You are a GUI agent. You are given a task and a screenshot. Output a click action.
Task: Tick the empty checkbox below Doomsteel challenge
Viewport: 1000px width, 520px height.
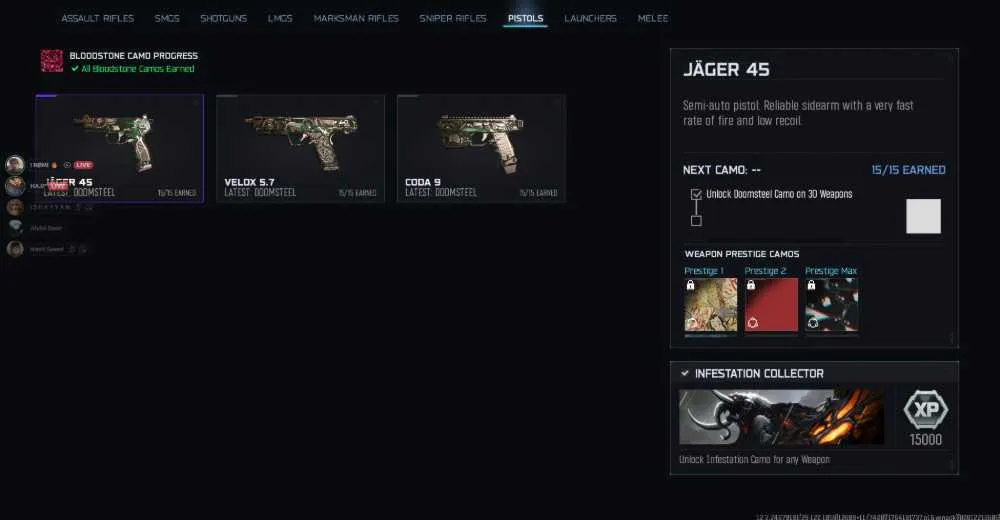point(696,221)
